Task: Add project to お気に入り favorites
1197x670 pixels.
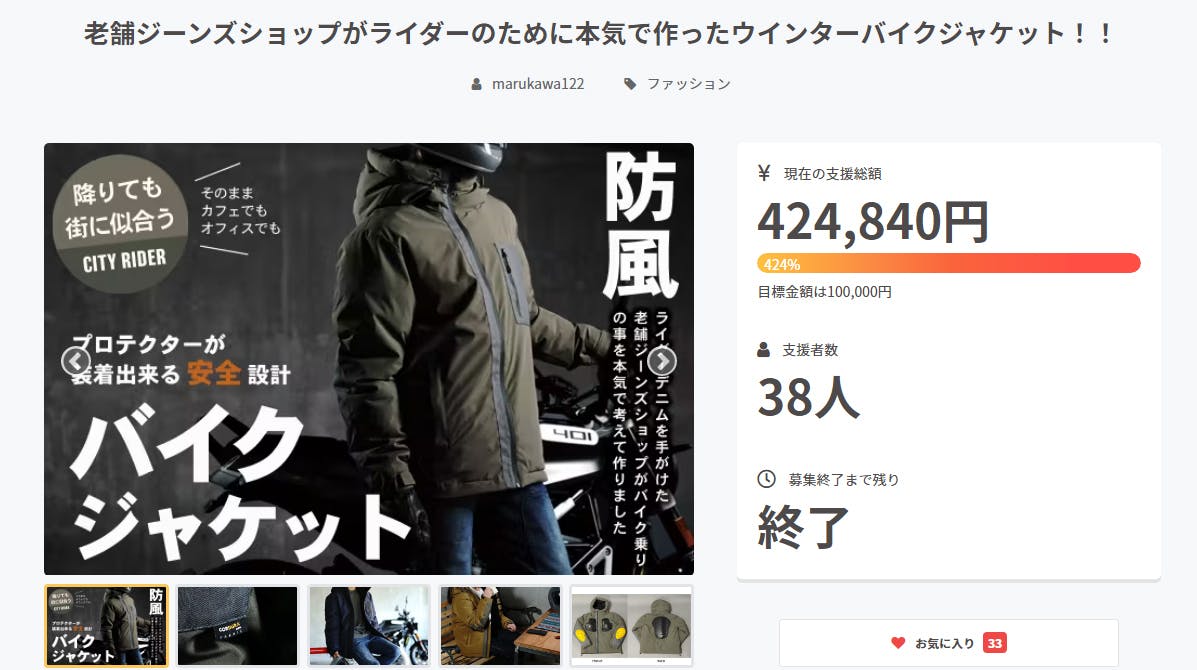Action: click(949, 643)
